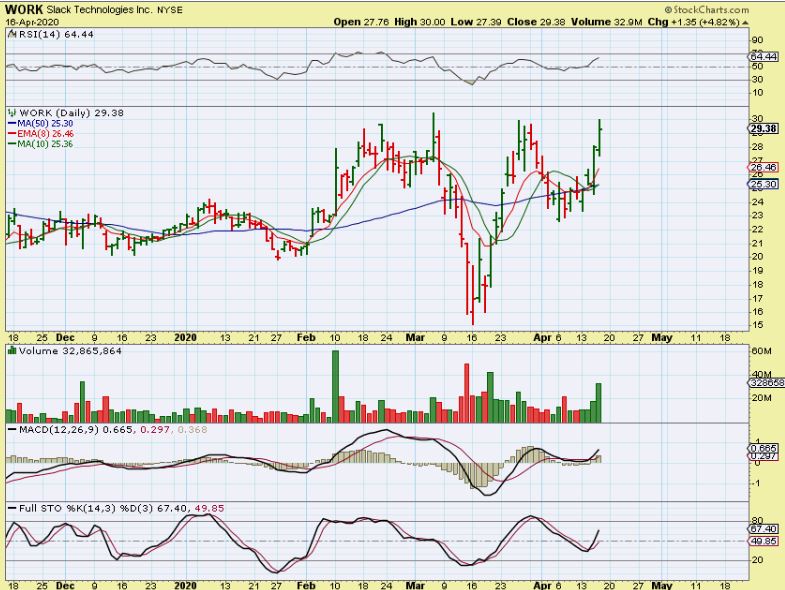Click the candlestick icon beside WORK (Daily)

click(x=12, y=113)
